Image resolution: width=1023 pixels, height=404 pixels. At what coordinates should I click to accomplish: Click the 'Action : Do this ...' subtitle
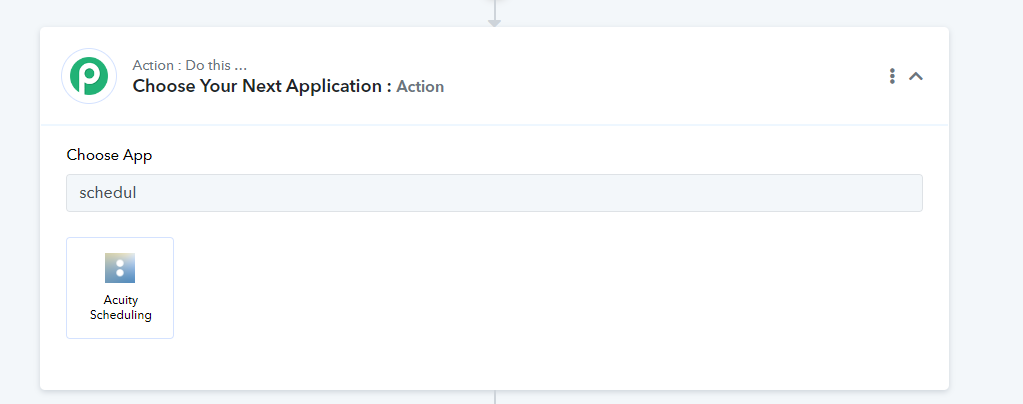point(190,65)
